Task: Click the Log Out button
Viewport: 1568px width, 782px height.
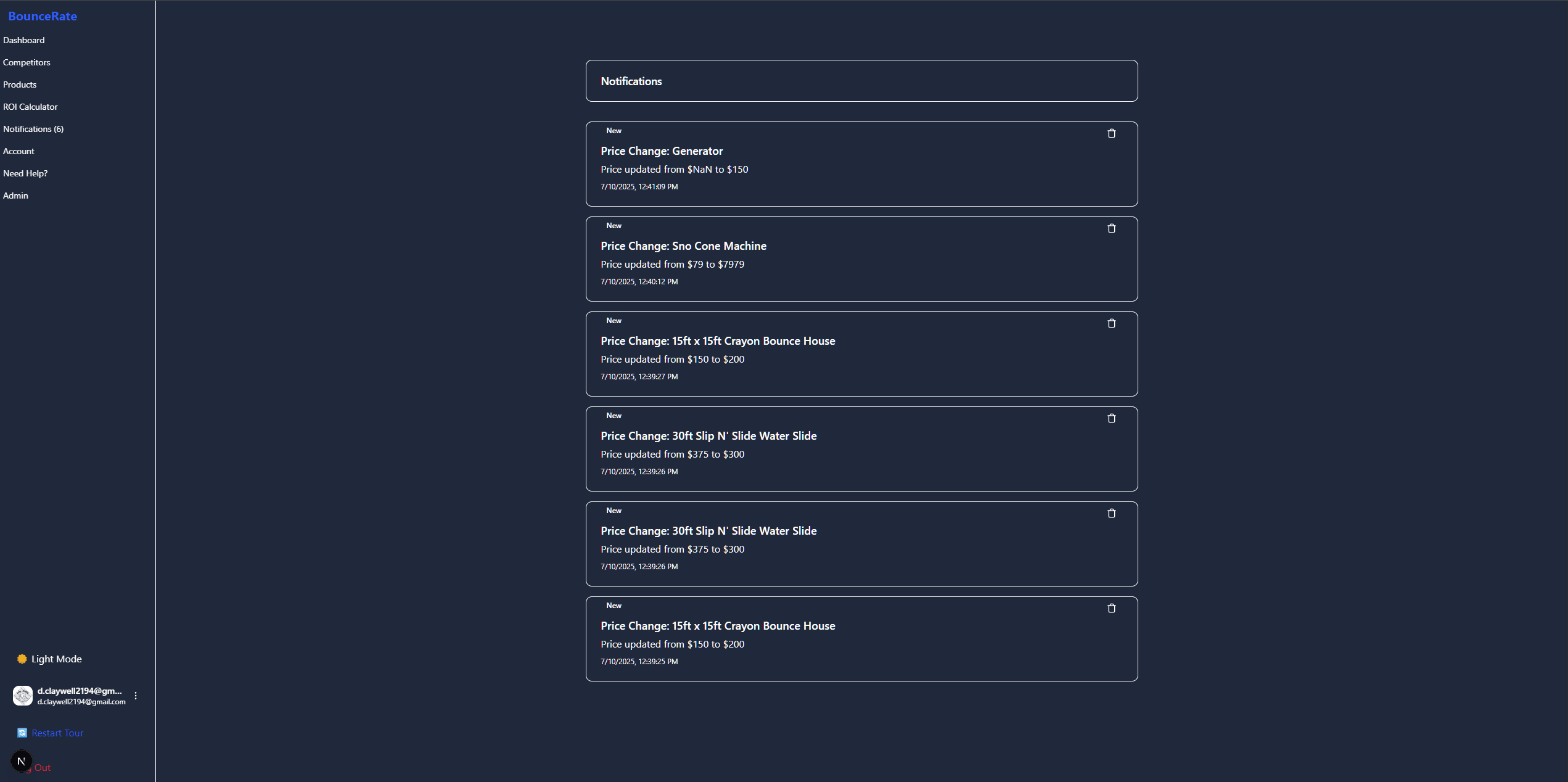Action: pos(43,768)
